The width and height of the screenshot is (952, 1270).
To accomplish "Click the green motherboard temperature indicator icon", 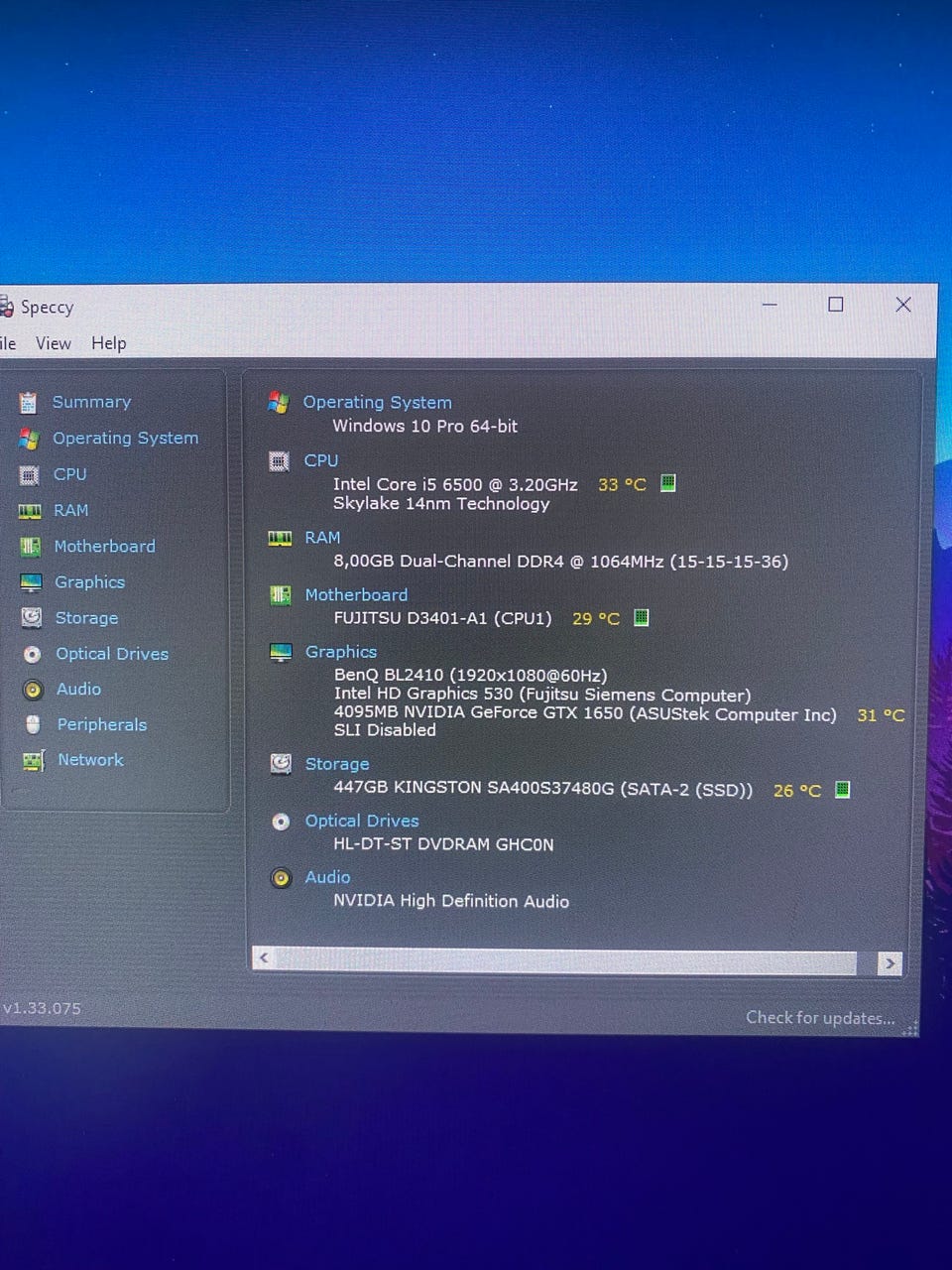I will [x=642, y=617].
